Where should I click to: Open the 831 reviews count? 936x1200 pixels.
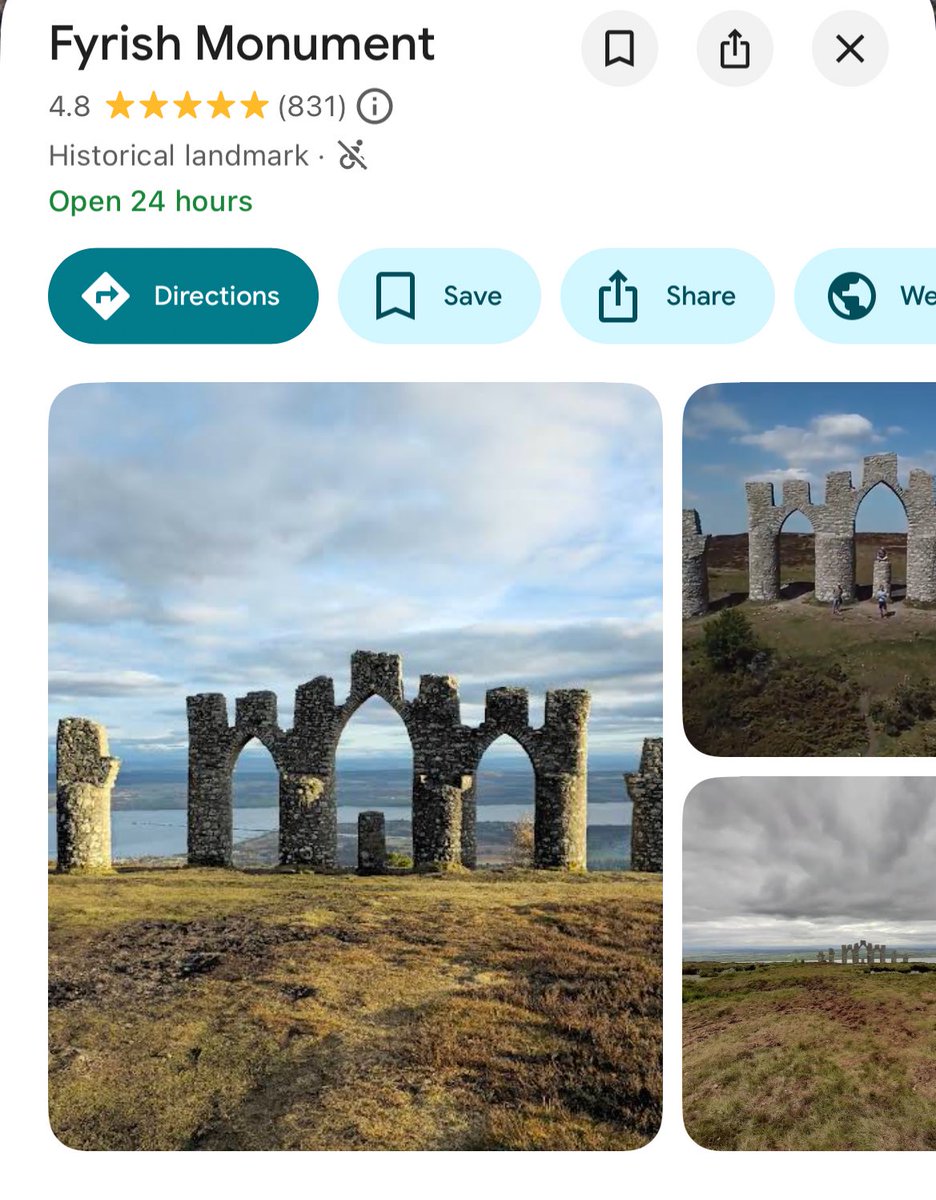[312, 105]
